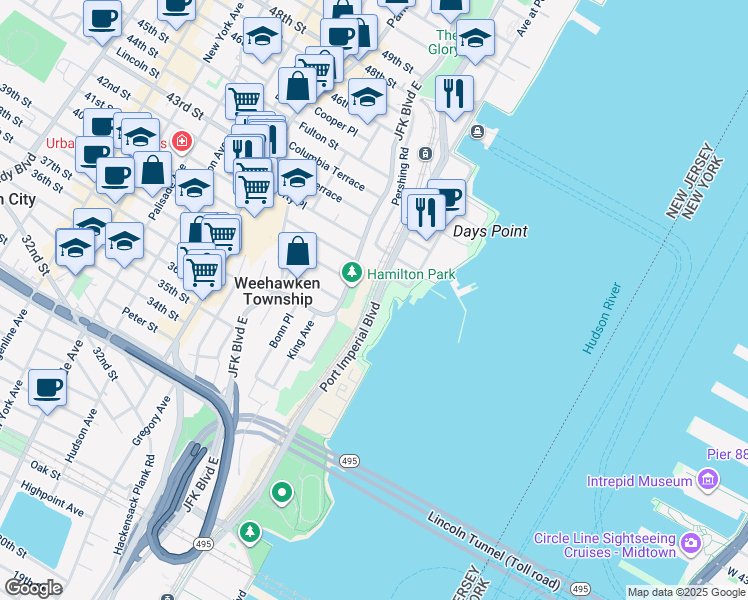Viewport: 748px width, 600px height.
Task: Click the hospital marker near Urban label
Action: point(182,142)
